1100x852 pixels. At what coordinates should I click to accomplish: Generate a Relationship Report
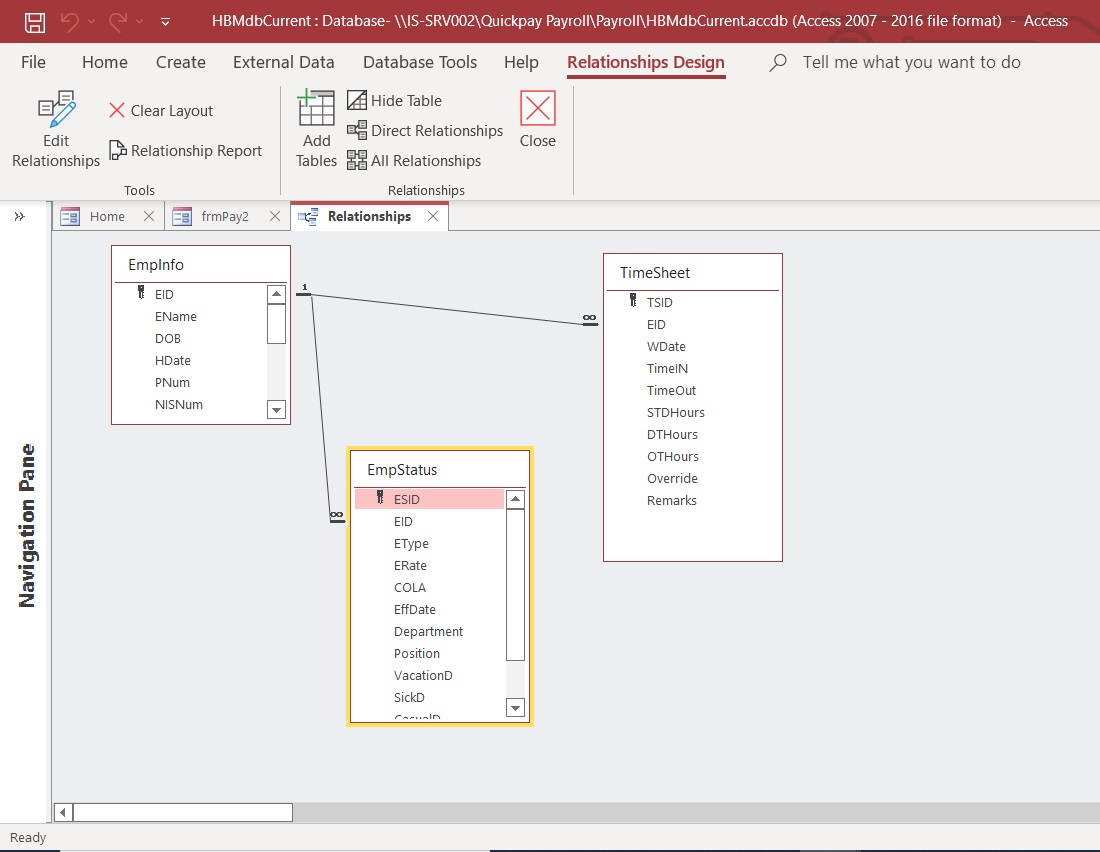point(185,151)
